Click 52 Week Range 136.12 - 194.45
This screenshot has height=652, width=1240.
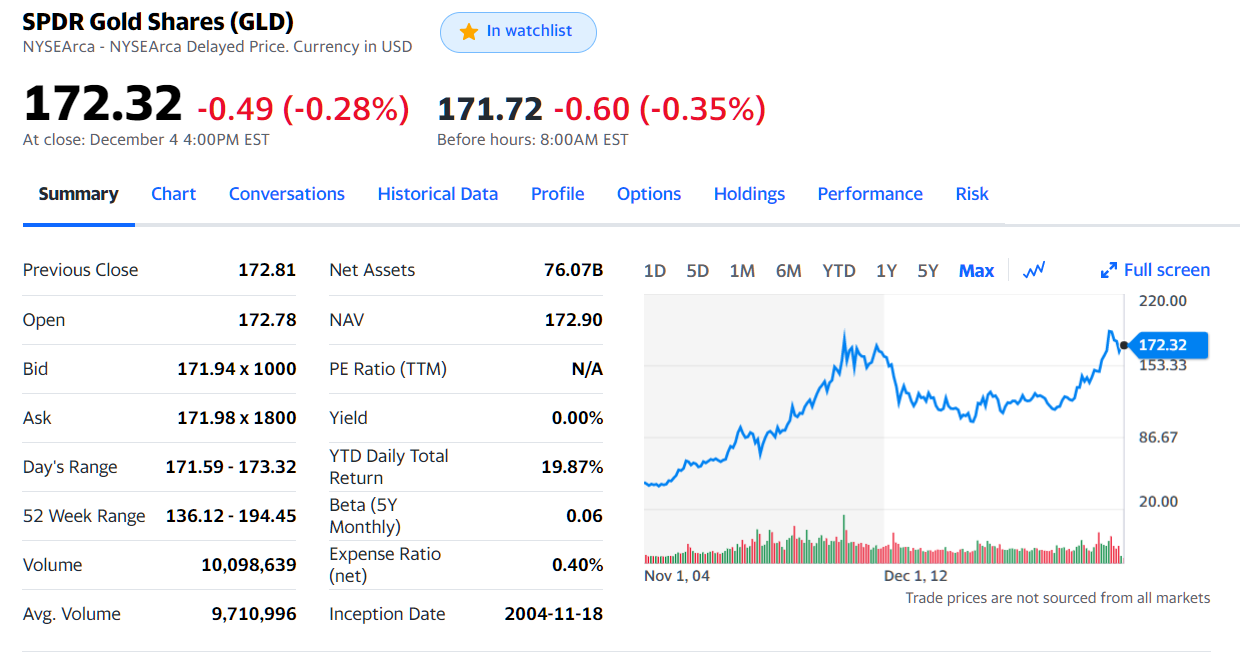(x=231, y=516)
